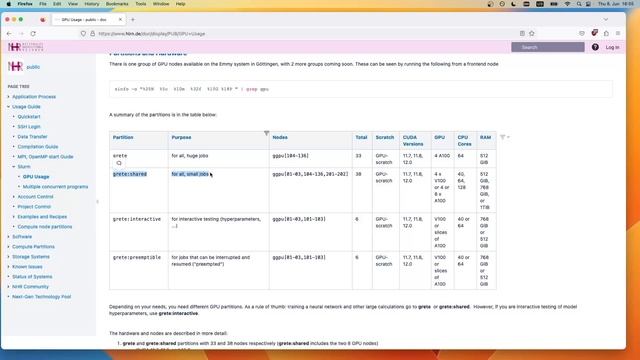Viewport: 640px width, 360px height.
Task: Click the date and time in menu bar
Action: coord(616,4)
